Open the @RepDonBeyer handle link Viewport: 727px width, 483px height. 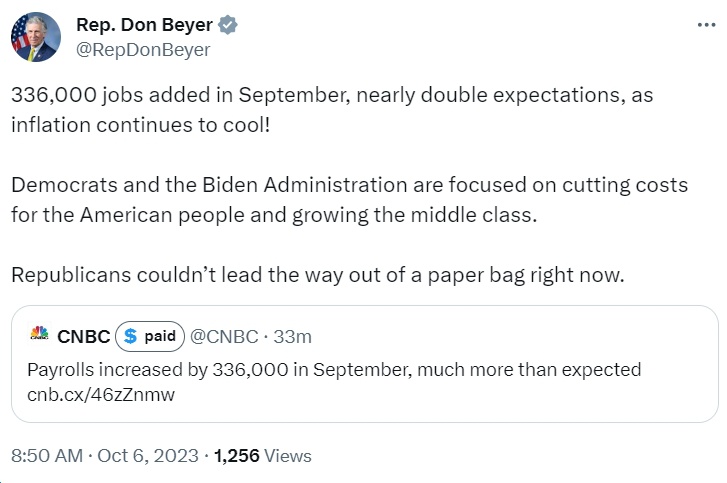coord(143,50)
